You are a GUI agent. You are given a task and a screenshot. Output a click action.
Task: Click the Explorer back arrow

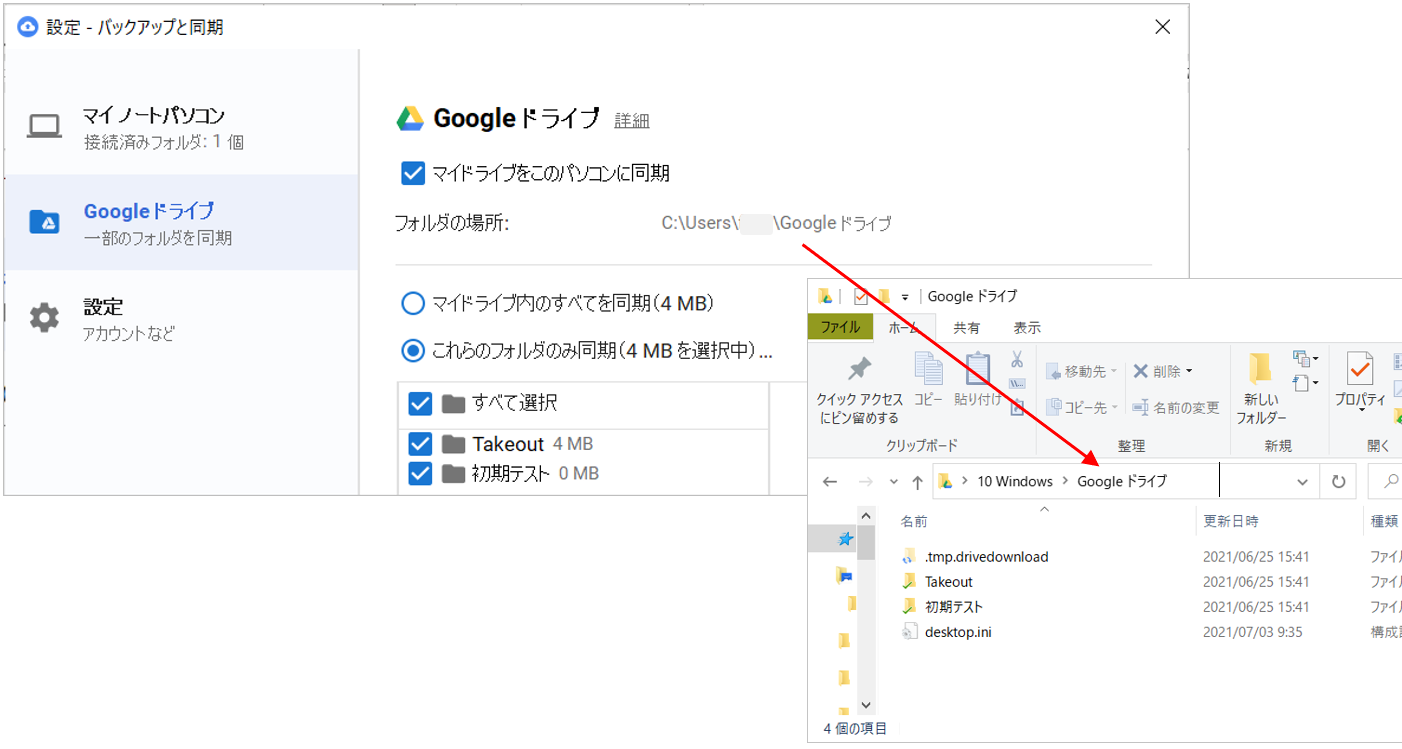coord(830,482)
